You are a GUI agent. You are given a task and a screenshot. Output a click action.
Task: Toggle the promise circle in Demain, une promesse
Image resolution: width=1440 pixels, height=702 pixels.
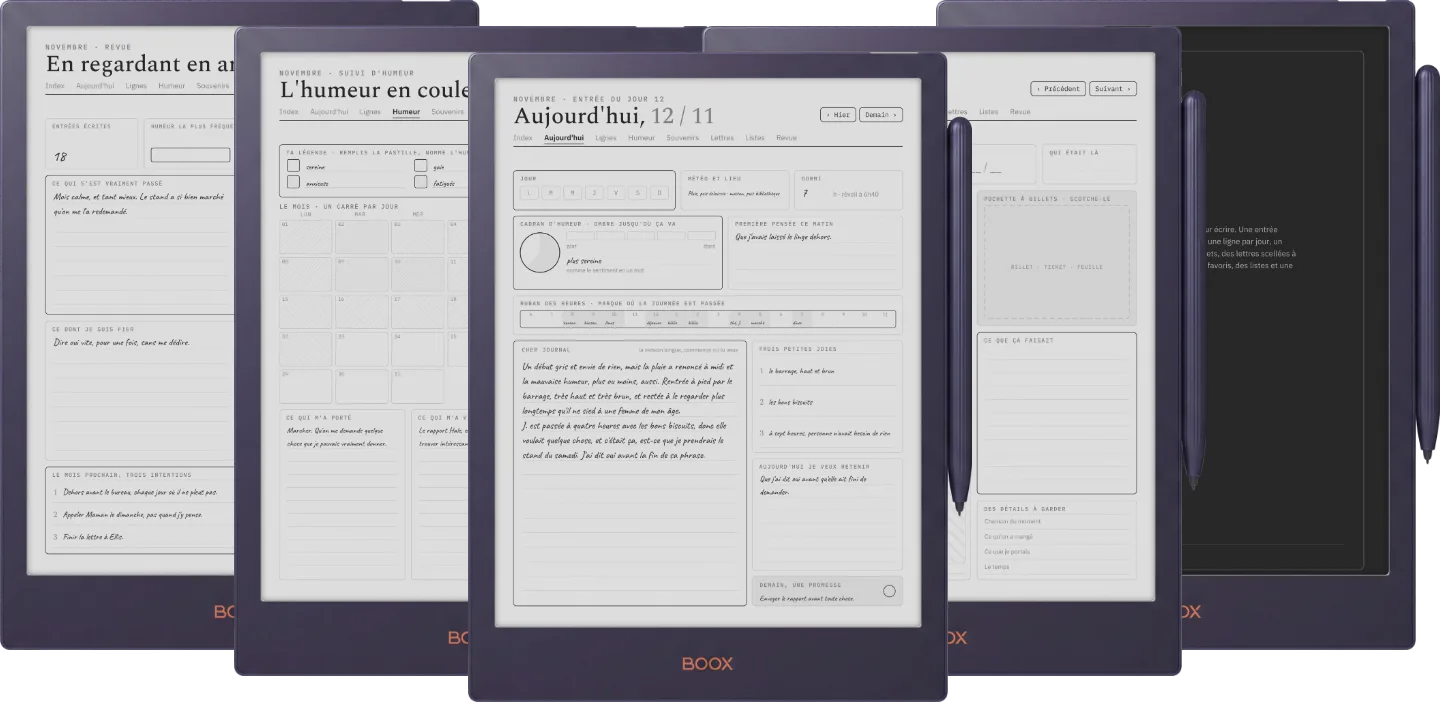[x=889, y=591]
